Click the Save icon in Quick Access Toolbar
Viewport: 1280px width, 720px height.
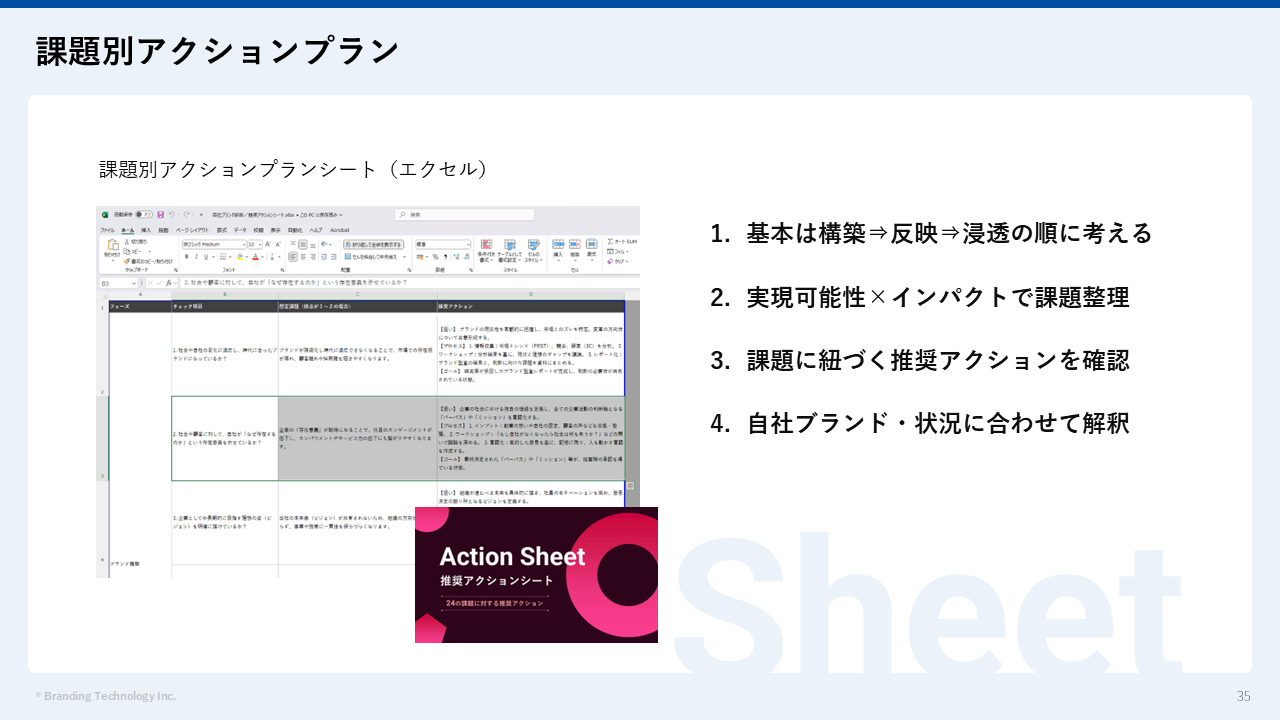point(161,212)
